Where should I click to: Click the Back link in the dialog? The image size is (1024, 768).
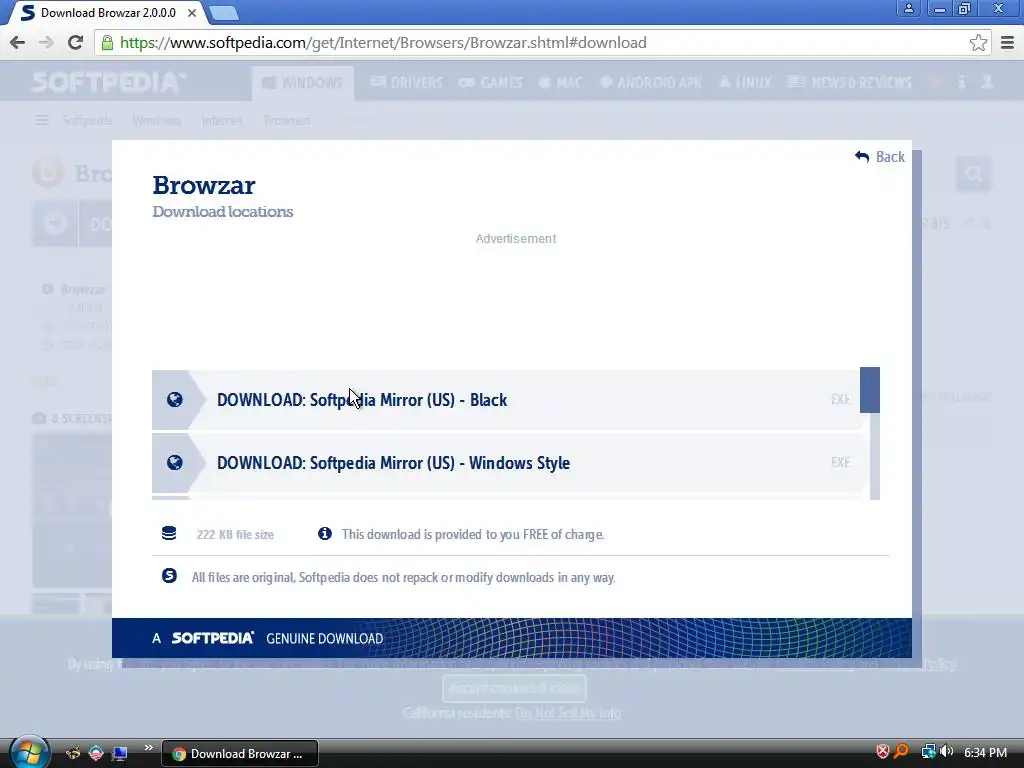coord(880,157)
